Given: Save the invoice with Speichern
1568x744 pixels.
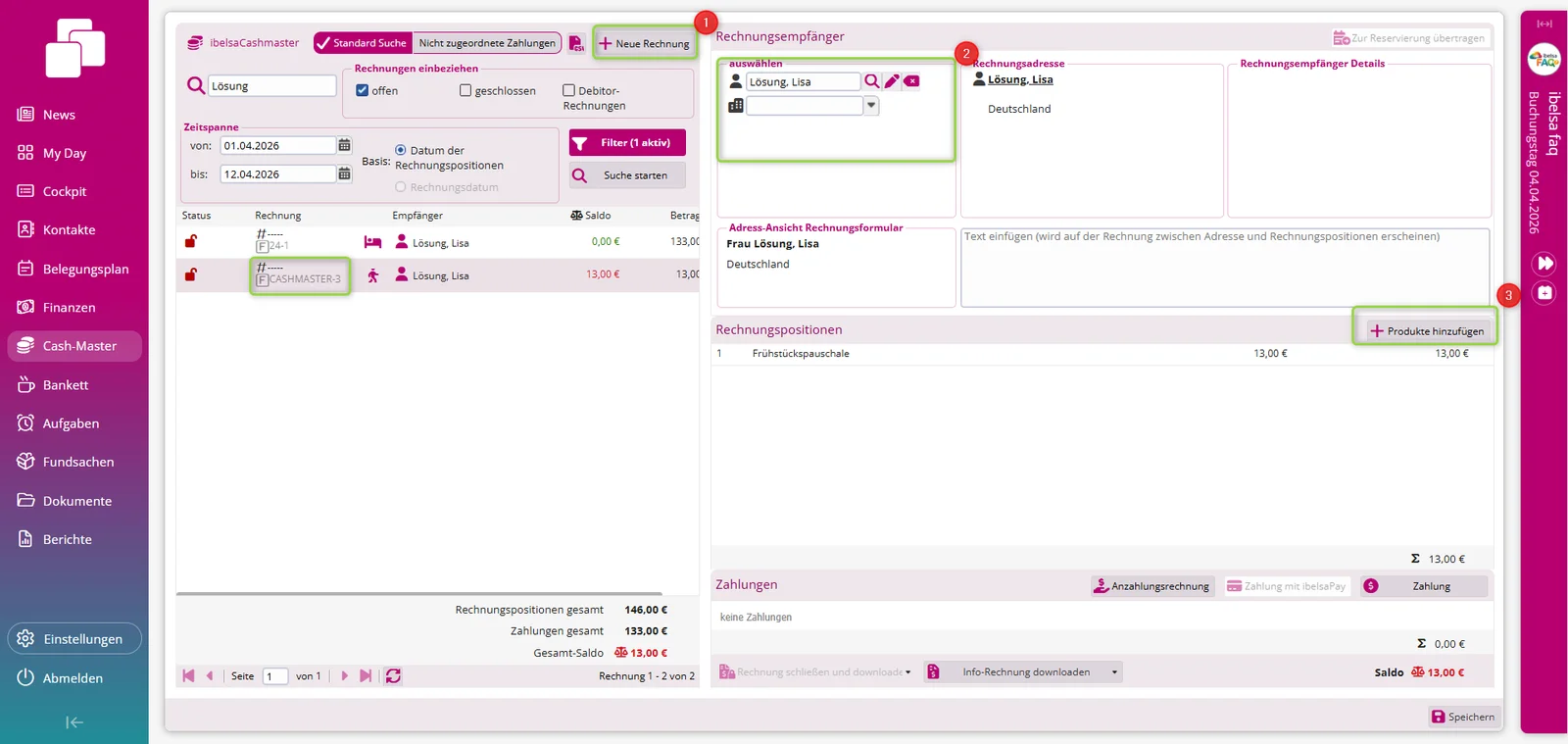Looking at the screenshot, I should 1463,717.
